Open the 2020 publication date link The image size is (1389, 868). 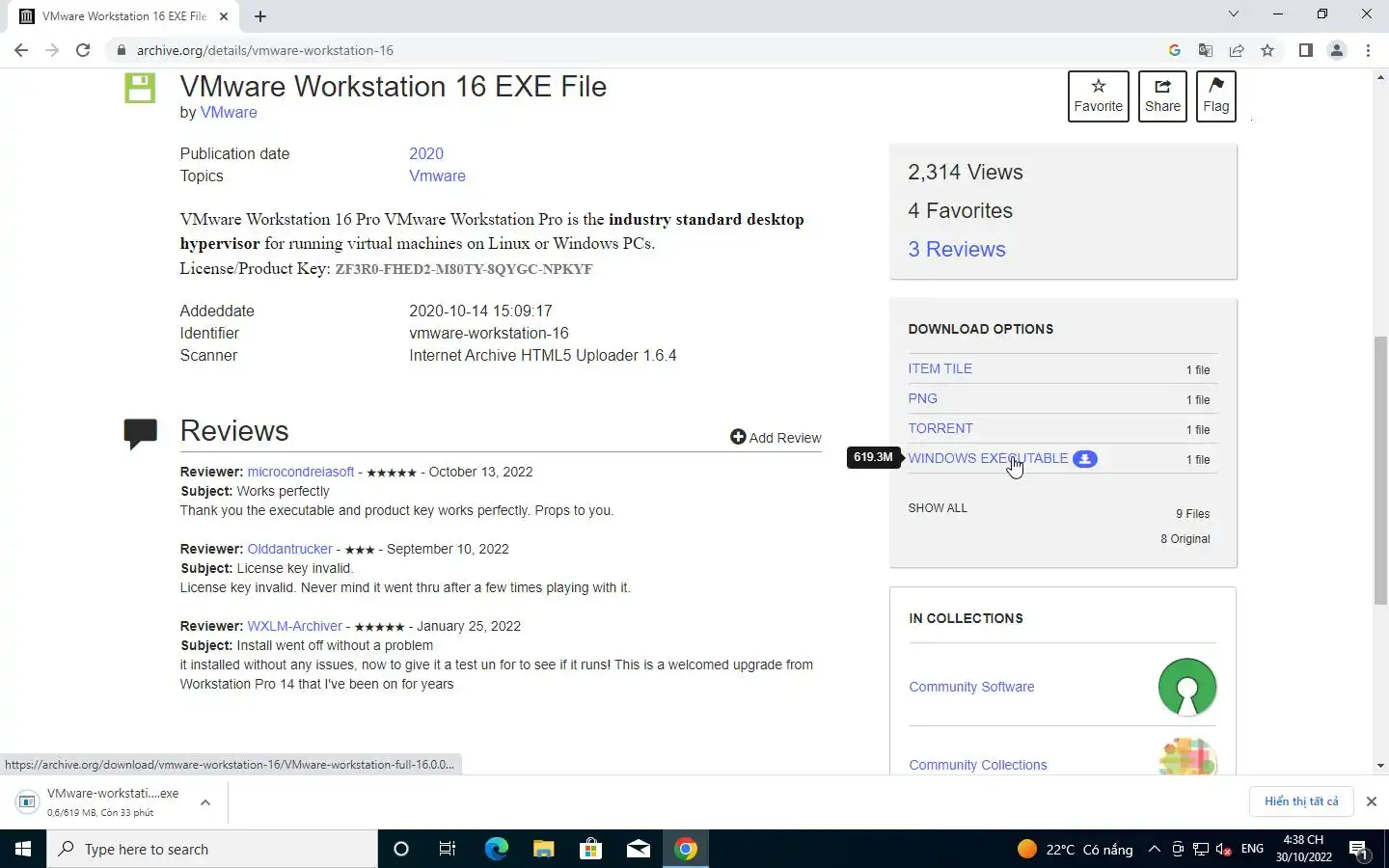(426, 153)
